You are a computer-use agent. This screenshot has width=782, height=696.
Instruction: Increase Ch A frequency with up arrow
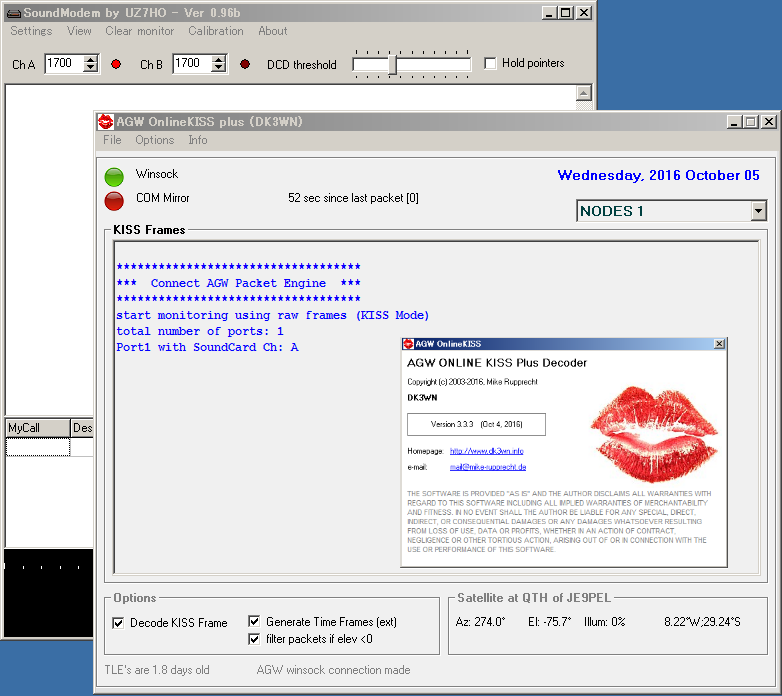90,59
